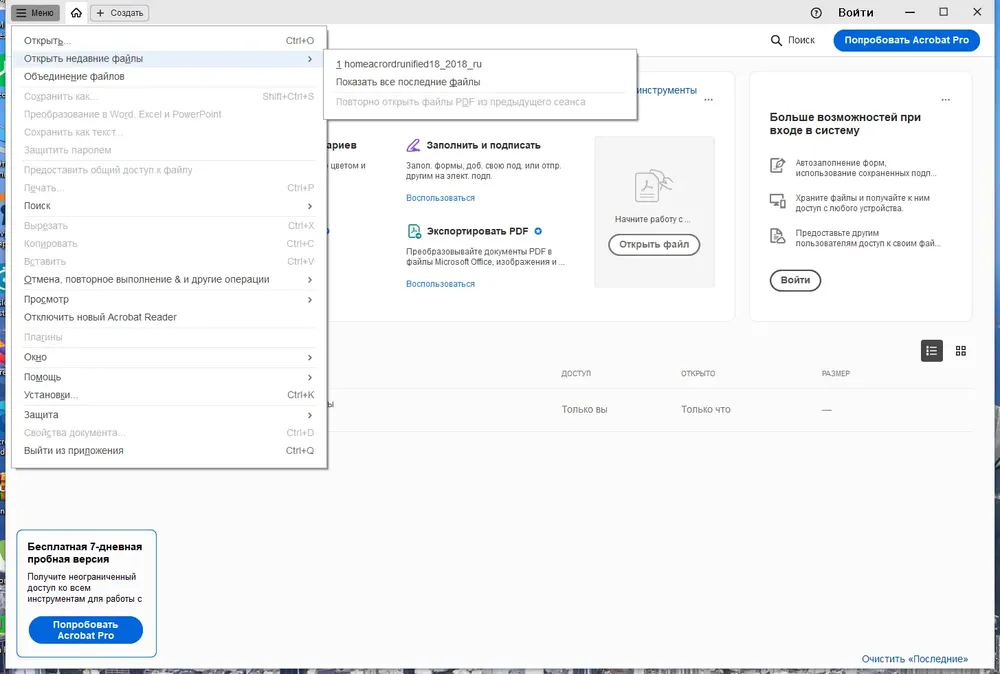Switch to list view icon
Image resolution: width=1000 pixels, height=674 pixels.
coord(932,351)
